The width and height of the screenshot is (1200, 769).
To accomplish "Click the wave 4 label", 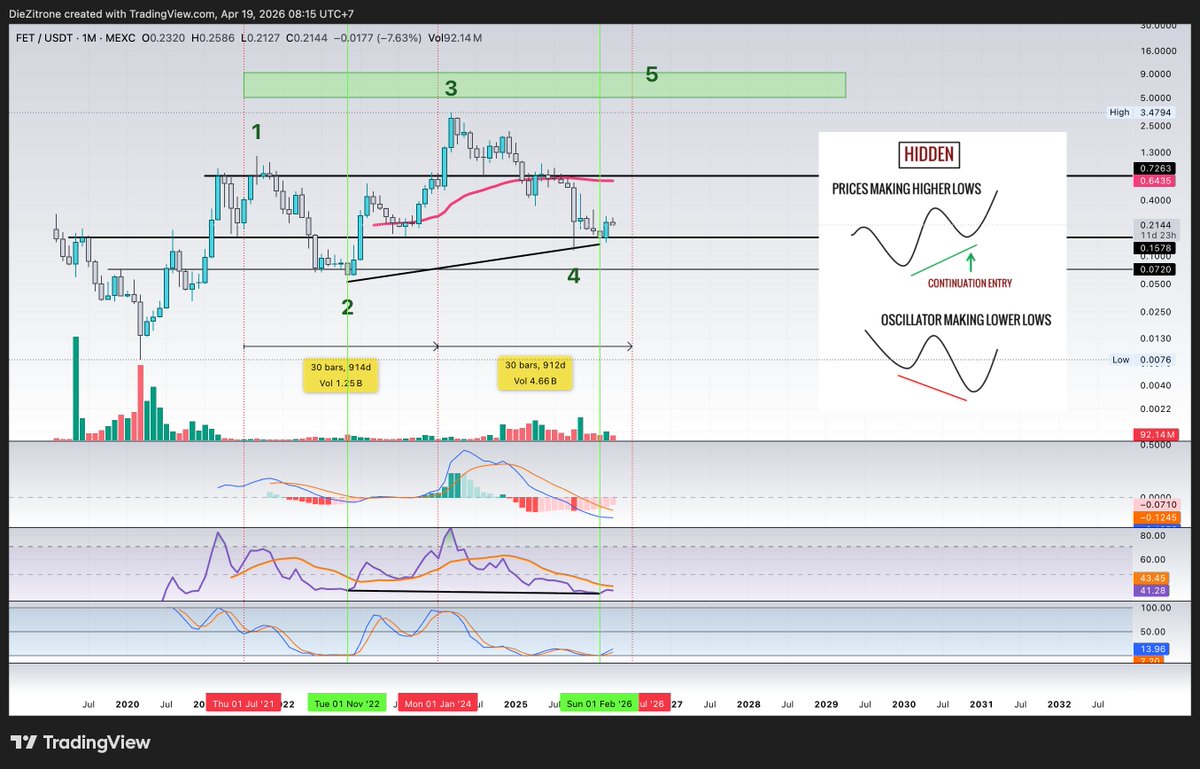I will (x=573, y=275).
